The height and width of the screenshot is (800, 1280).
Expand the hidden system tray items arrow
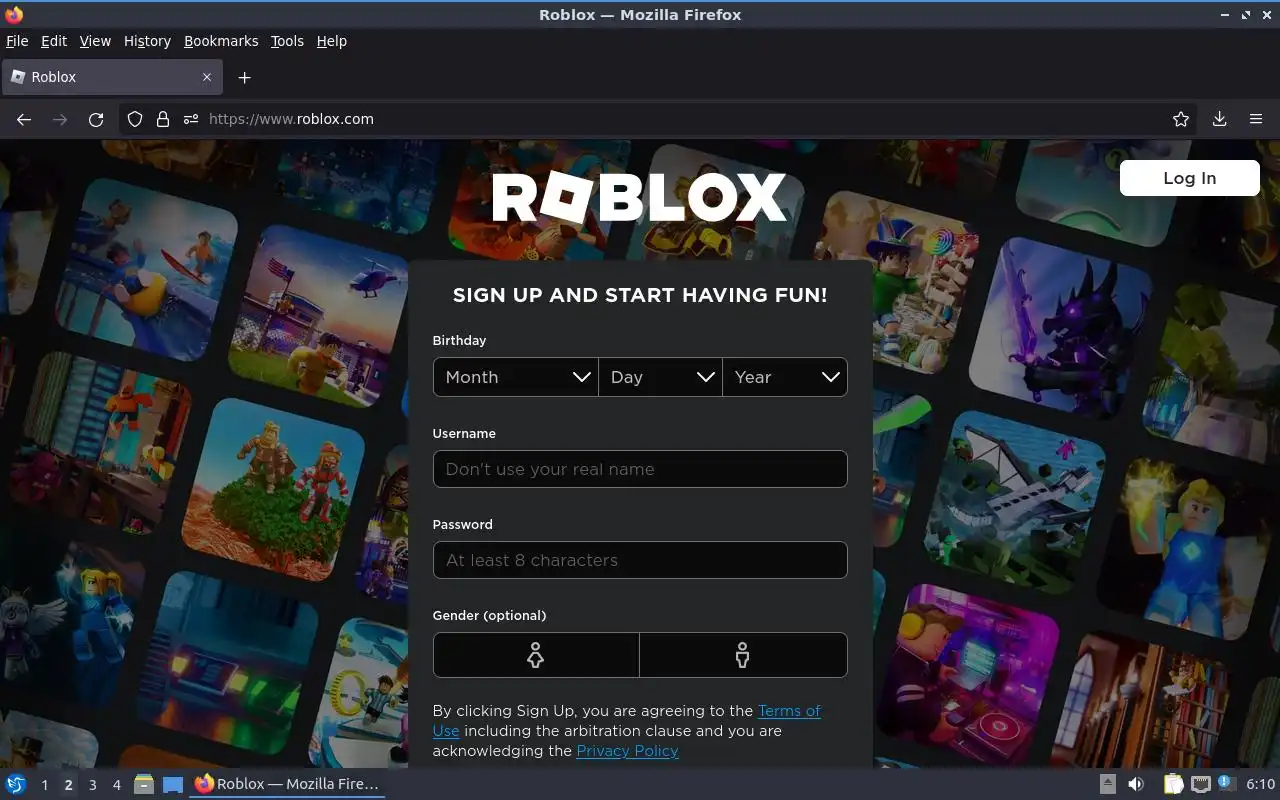pyautogui.click(x=1108, y=784)
